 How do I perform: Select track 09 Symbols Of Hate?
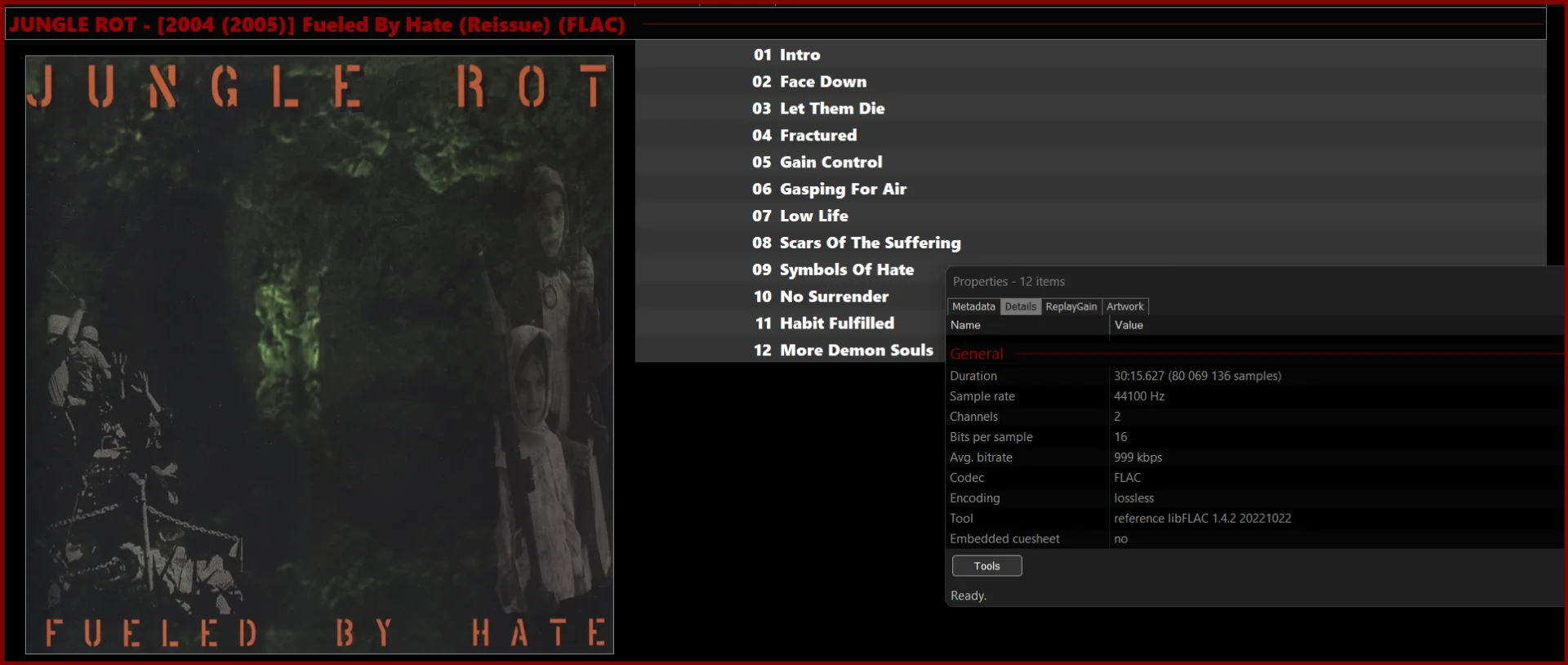(791, 270)
